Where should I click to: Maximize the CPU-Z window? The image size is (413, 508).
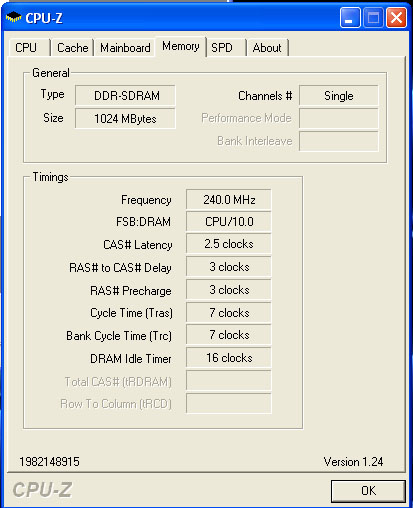pos(373,18)
